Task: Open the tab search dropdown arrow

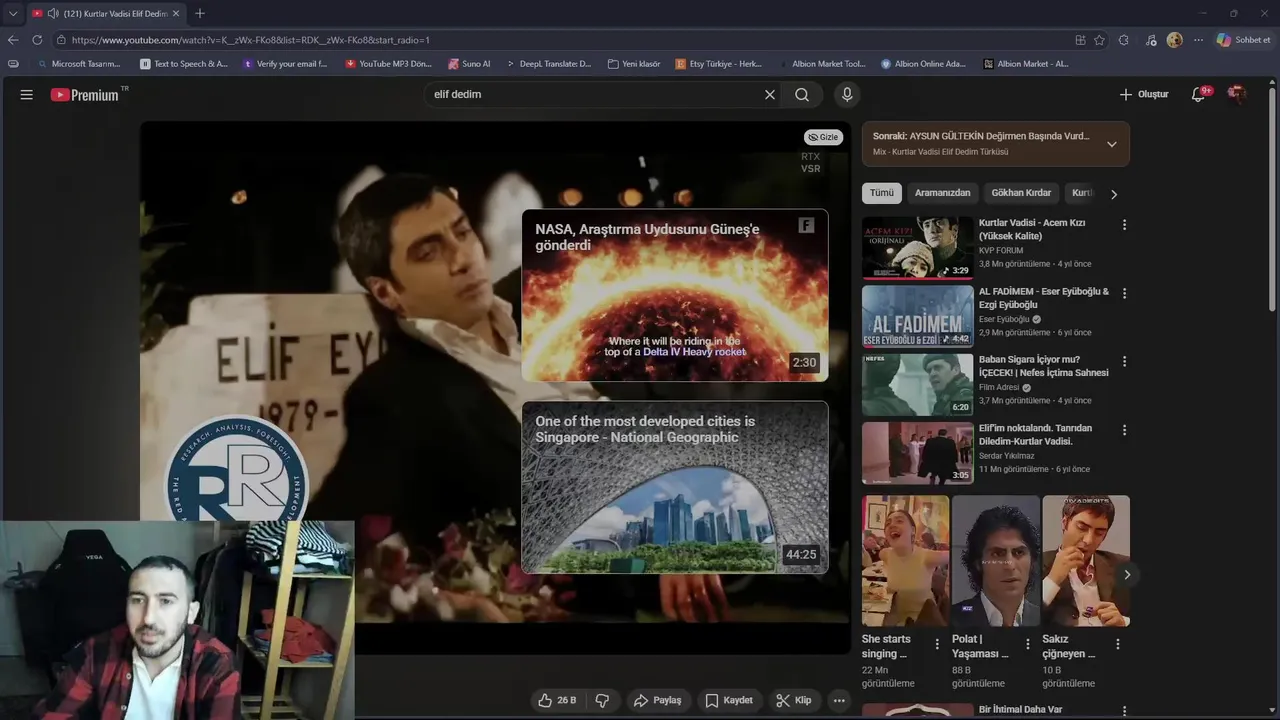Action: tap(13, 13)
